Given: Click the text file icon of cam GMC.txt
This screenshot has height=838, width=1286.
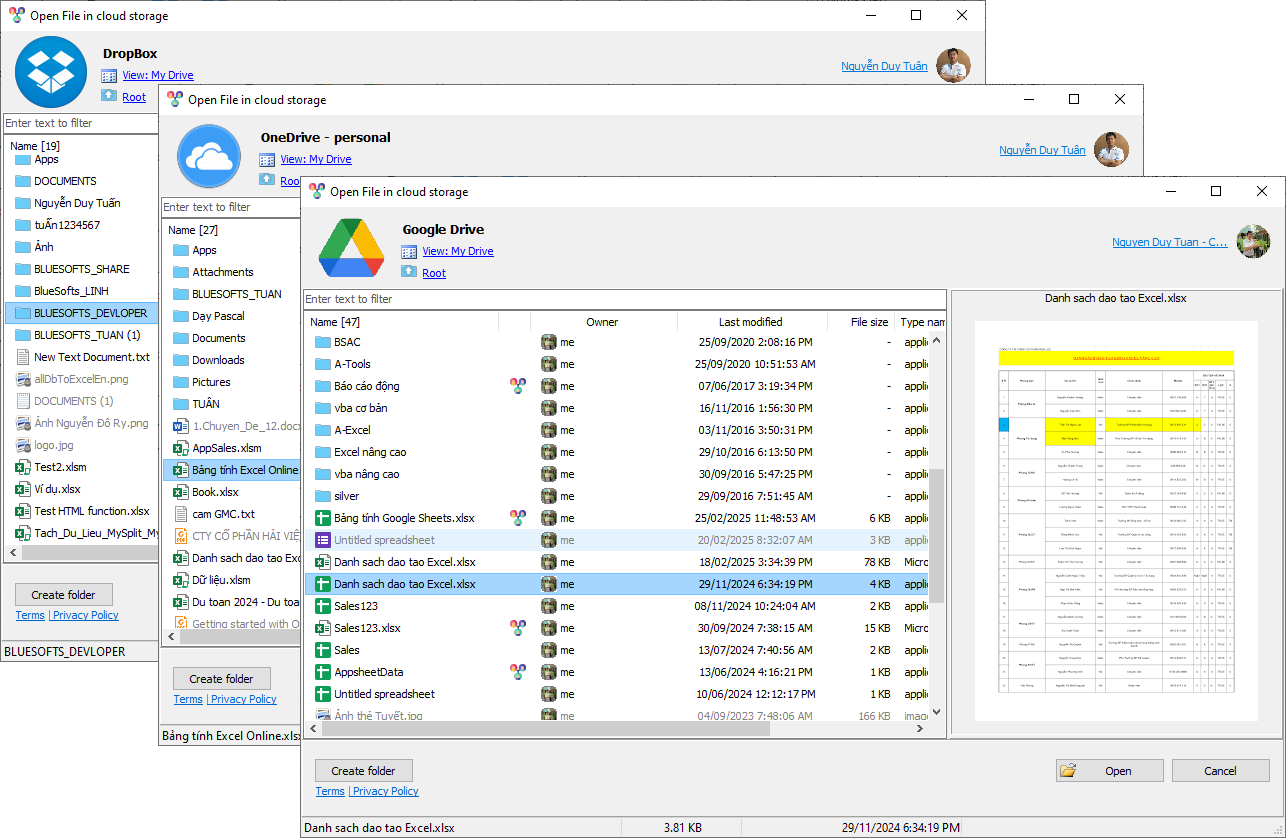Looking at the screenshot, I should tap(181, 514).
